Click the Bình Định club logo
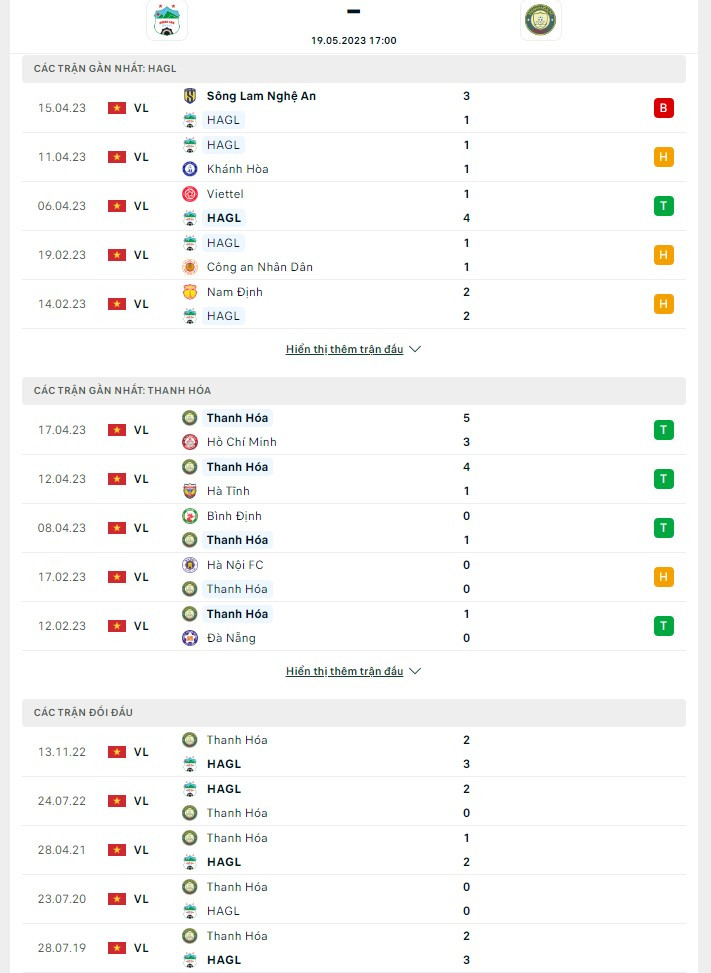This screenshot has height=973, width=711. pos(189,516)
